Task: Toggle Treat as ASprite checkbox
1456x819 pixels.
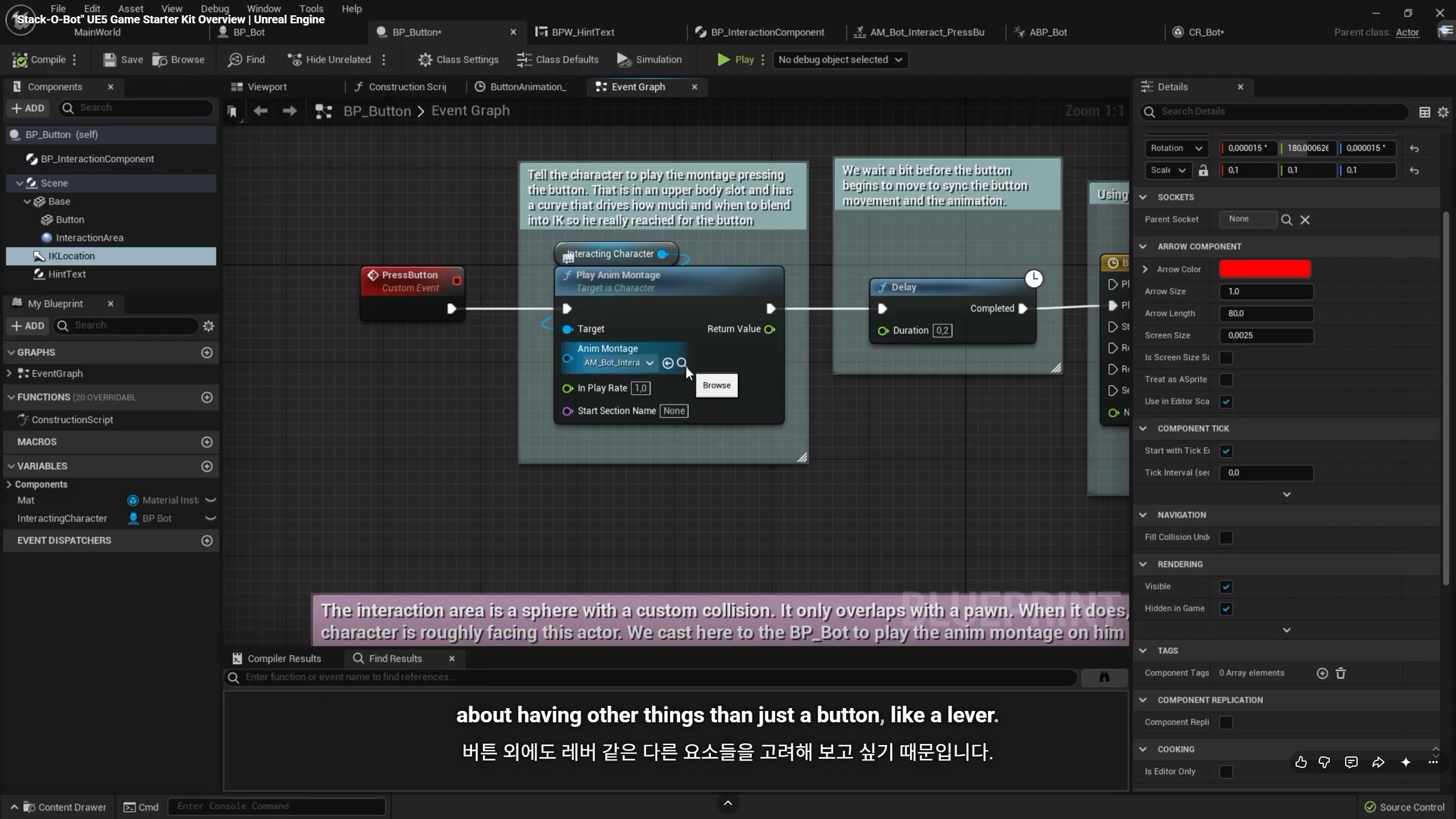Action: [x=1226, y=380]
